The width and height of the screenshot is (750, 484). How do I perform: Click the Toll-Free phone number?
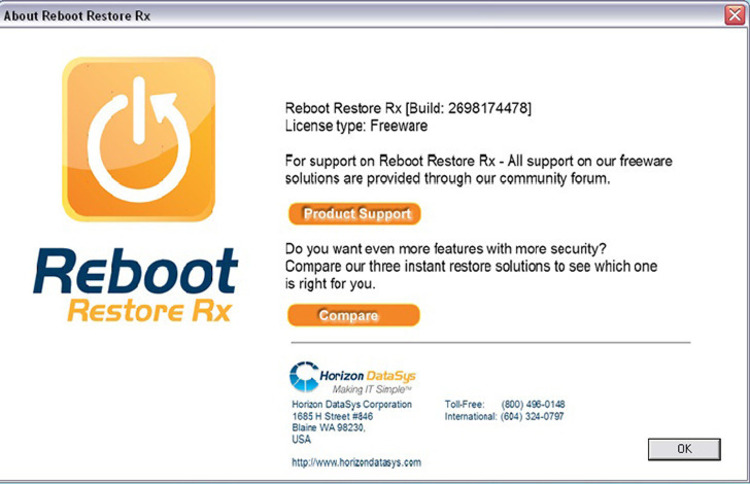tap(533, 404)
